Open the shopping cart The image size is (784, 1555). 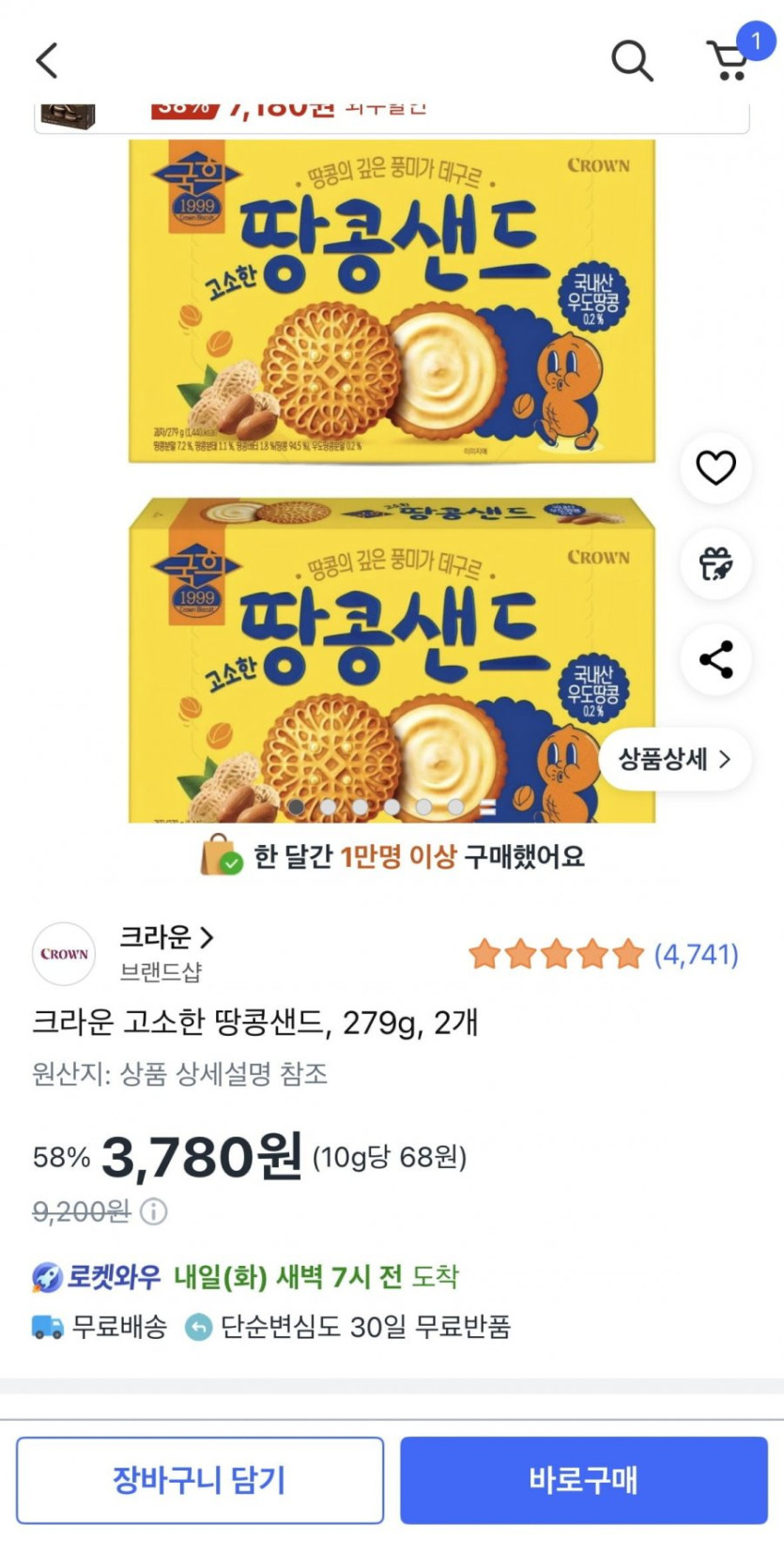click(730, 61)
